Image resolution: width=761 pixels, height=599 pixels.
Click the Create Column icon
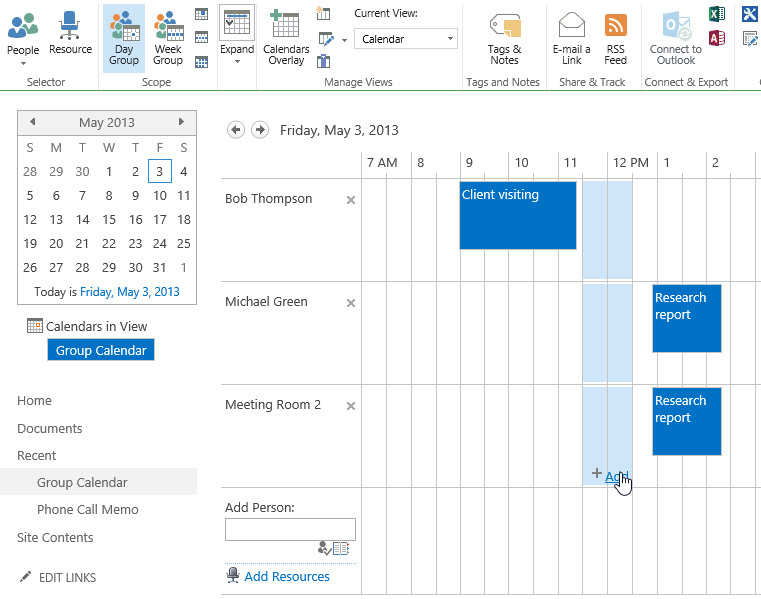click(x=323, y=61)
